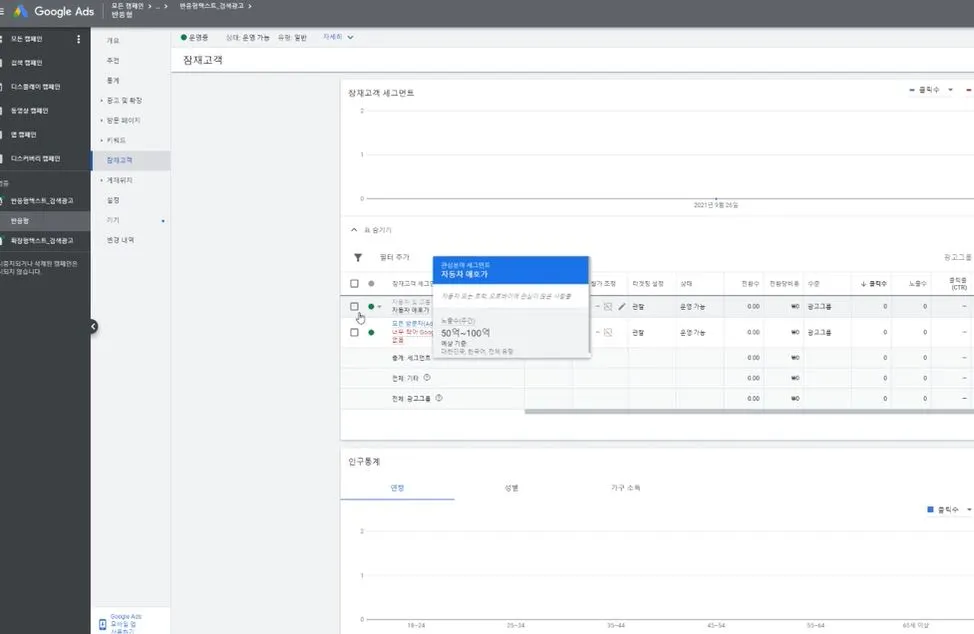Click the bid adjustment icon in first row

pos(608,307)
